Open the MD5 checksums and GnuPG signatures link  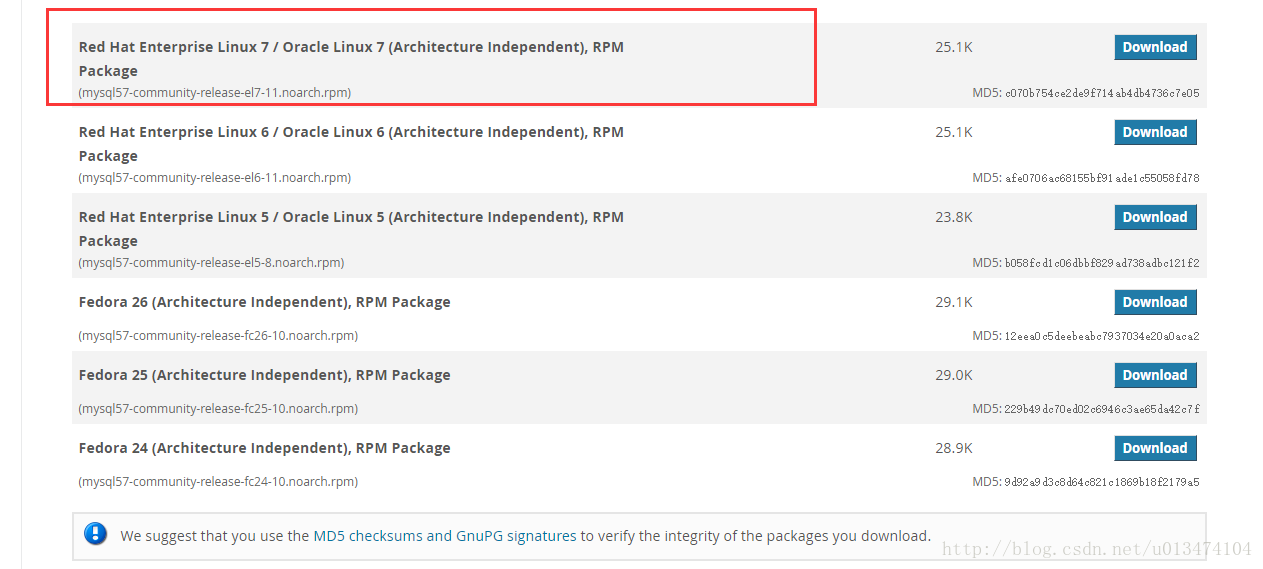click(x=445, y=536)
